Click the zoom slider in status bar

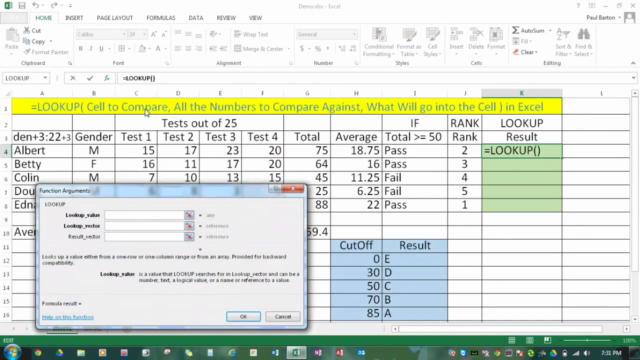pos(587,340)
